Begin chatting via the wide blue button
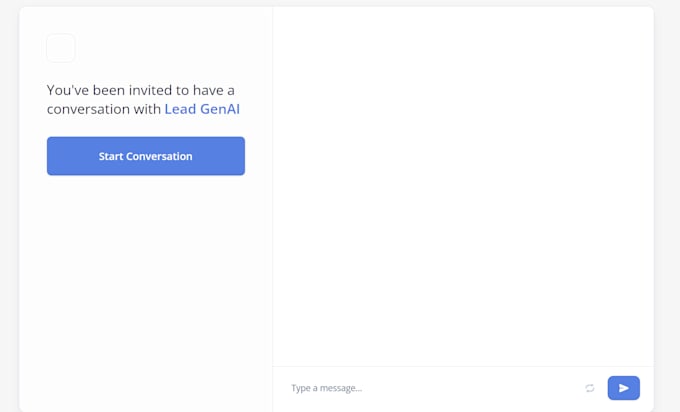 pyautogui.click(x=145, y=156)
